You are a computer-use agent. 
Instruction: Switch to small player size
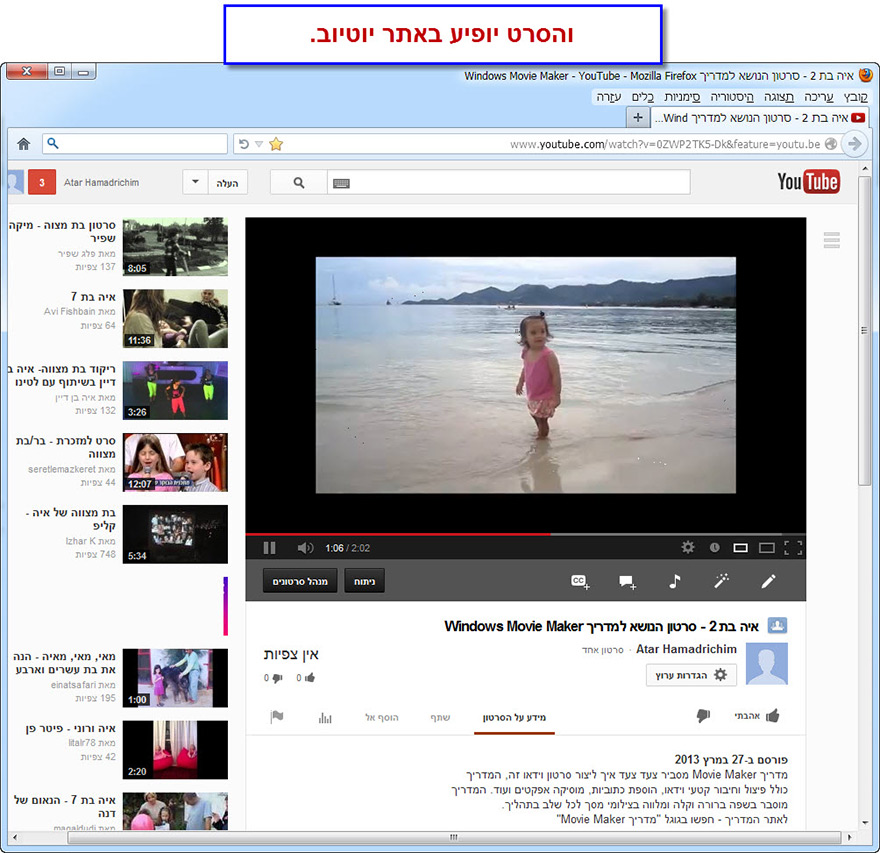pyautogui.click(x=740, y=548)
